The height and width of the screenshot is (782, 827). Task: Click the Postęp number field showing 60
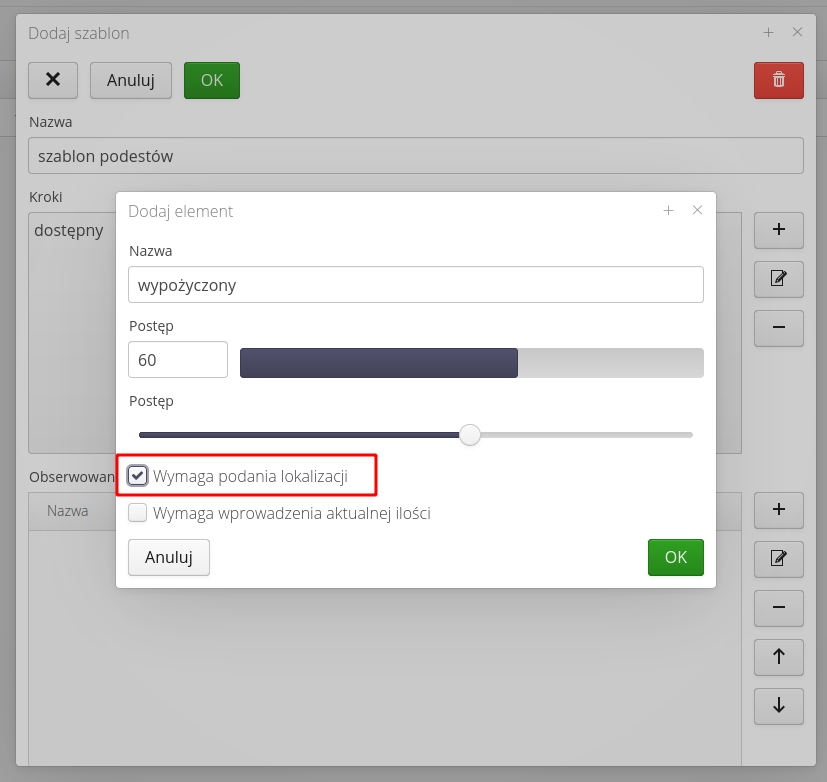point(178,360)
